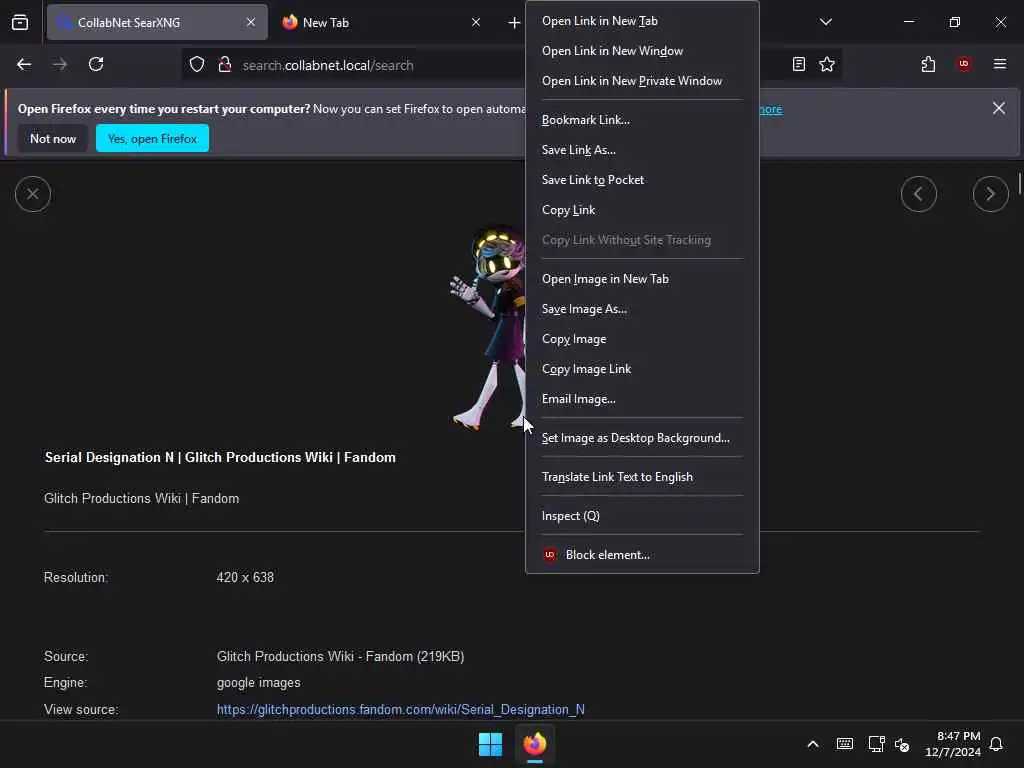
Task: Open the tracking protection shield icon
Action: coord(197,64)
